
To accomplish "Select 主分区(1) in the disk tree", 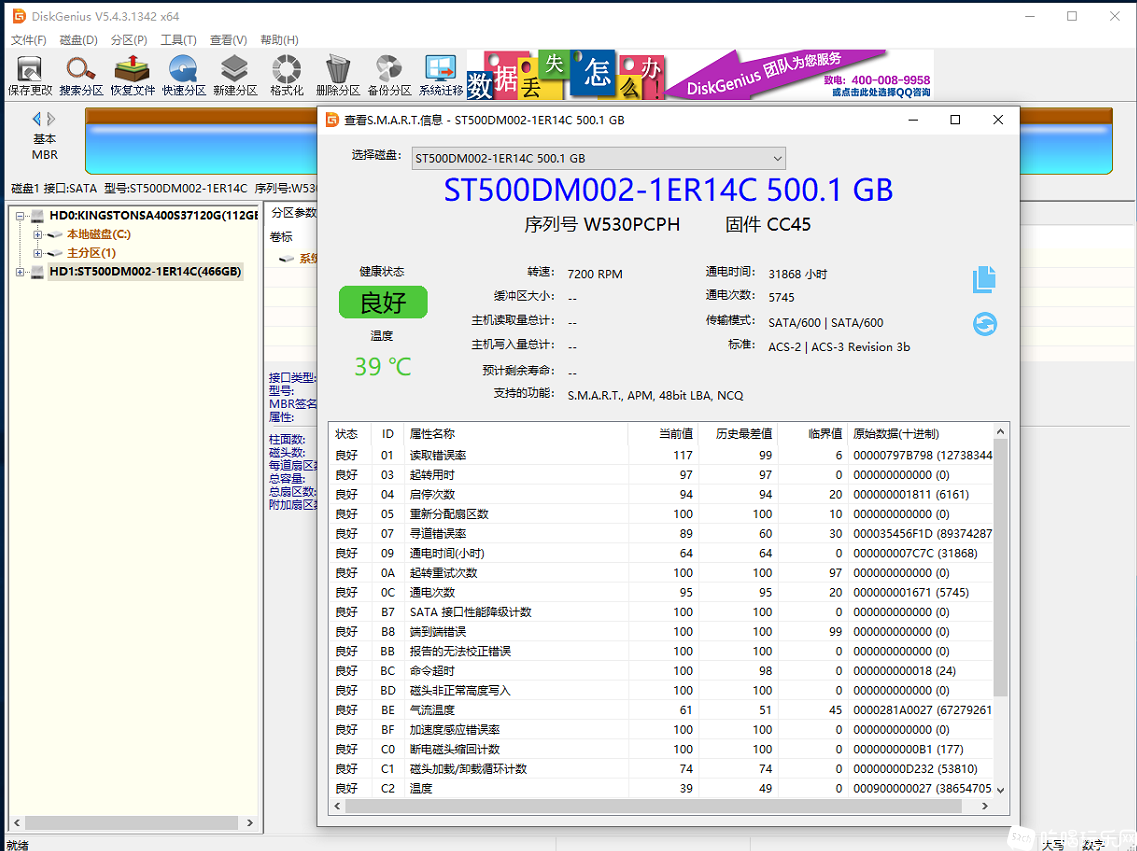I will [x=91, y=253].
